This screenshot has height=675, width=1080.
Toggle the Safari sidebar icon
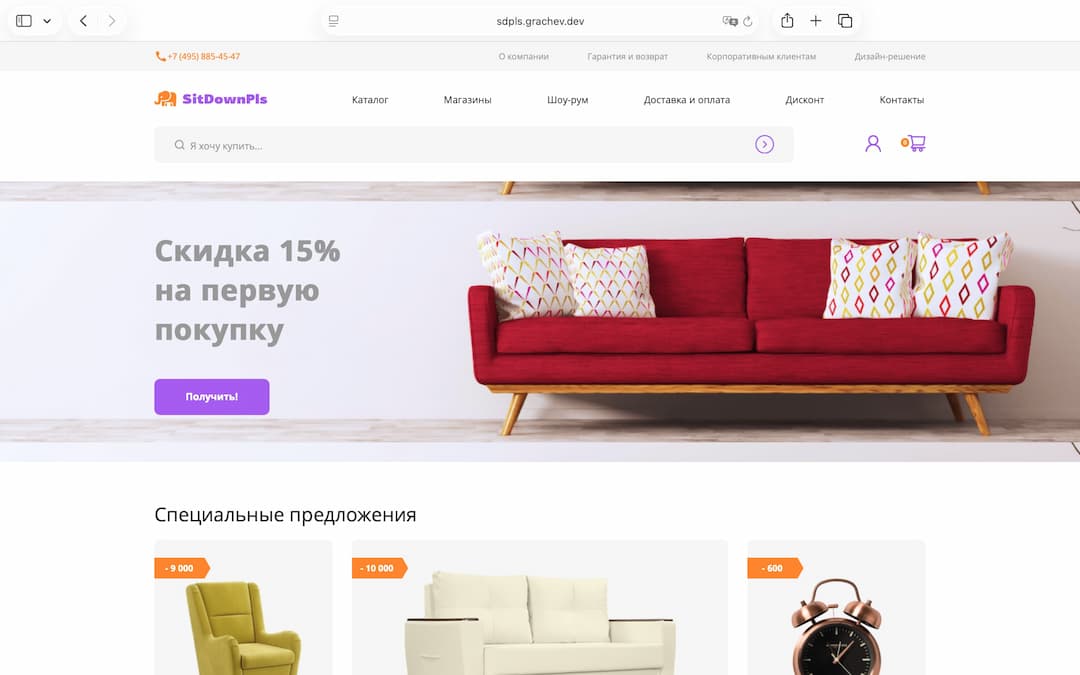pyautogui.click(x=24, y=21)
